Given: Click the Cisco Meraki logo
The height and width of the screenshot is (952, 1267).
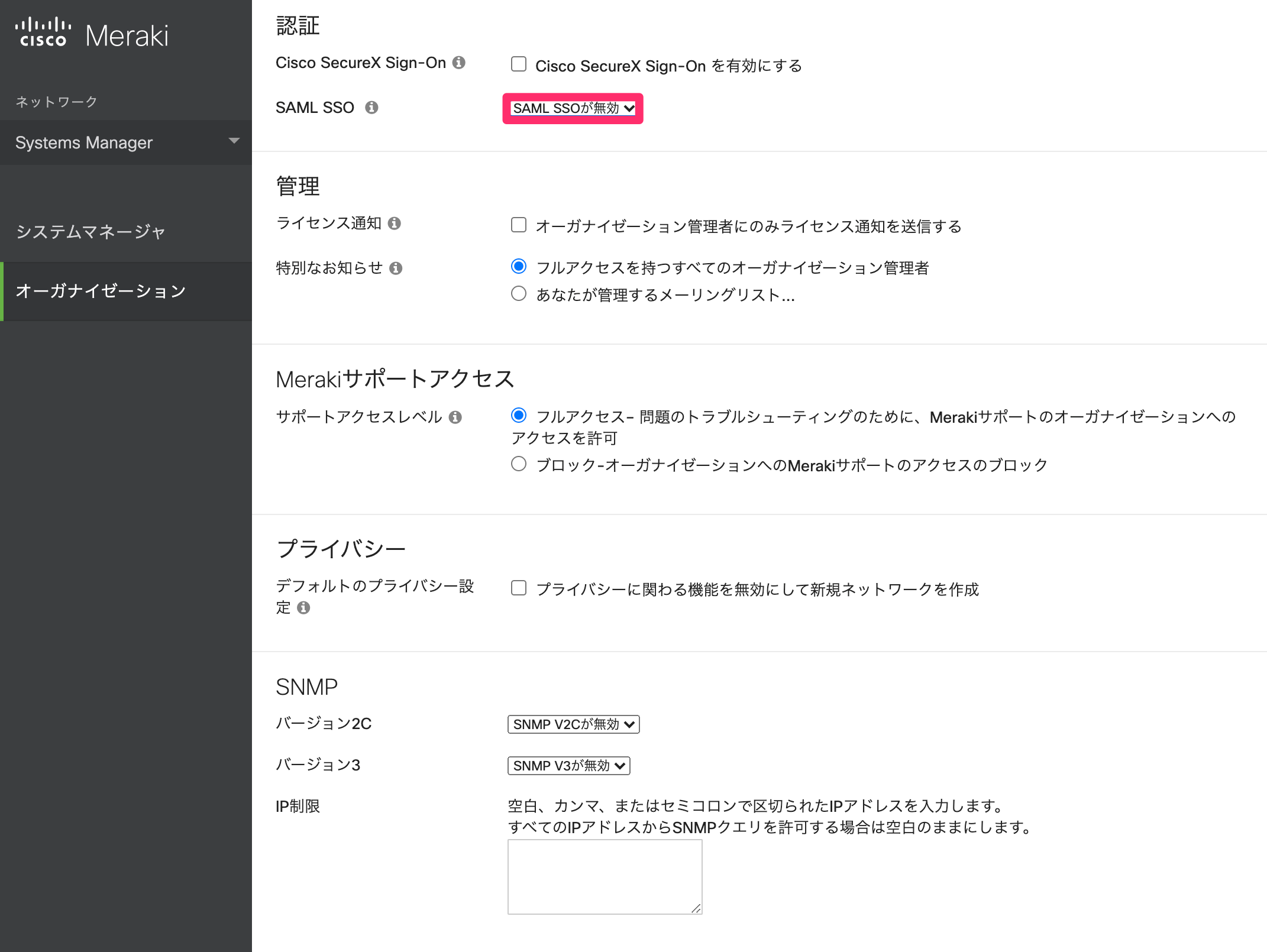Looking at the screenshot, I should coord(92,33).
